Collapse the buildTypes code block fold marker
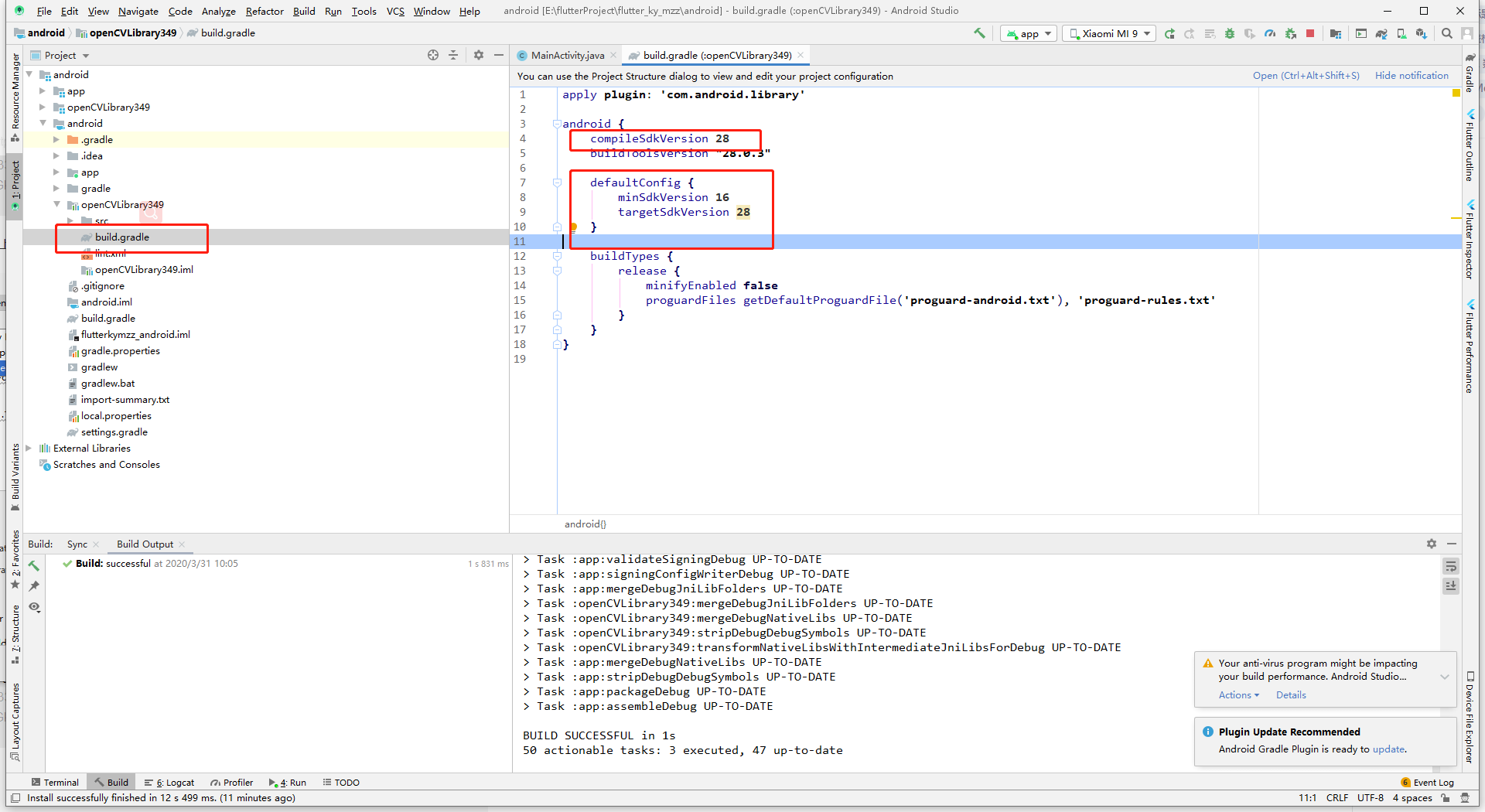Screen dimensions: 1485x812 pyautogui.click(x=557, y=256)
